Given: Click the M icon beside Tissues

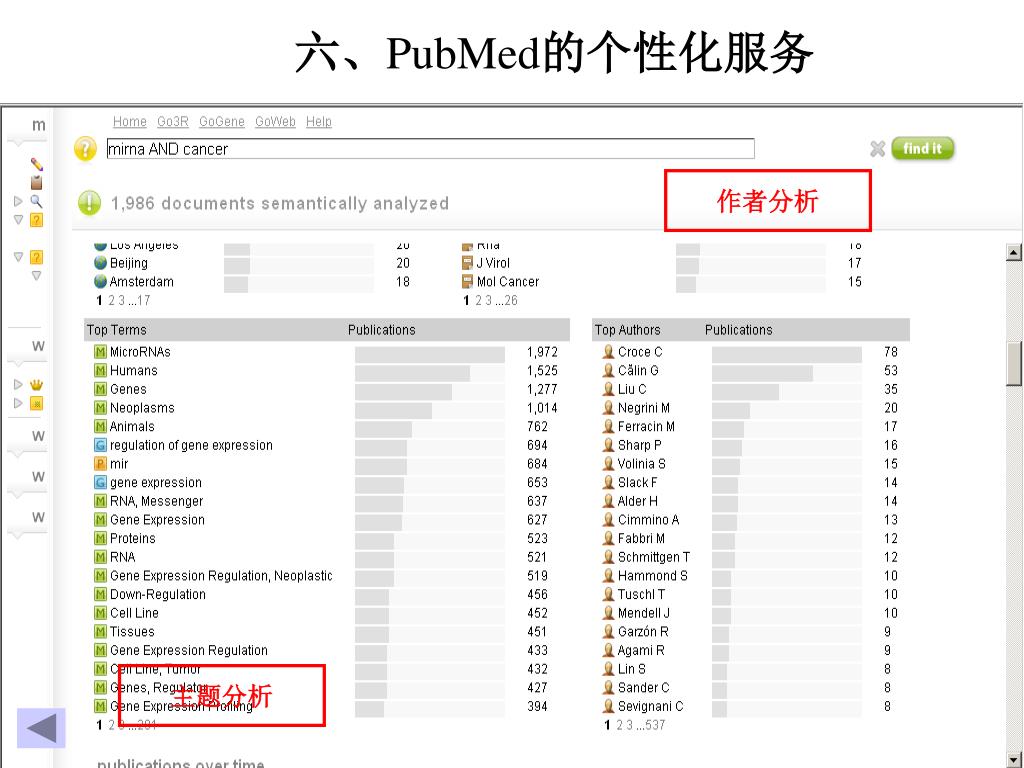Looking at the screenshot, I should coord(100,632).
